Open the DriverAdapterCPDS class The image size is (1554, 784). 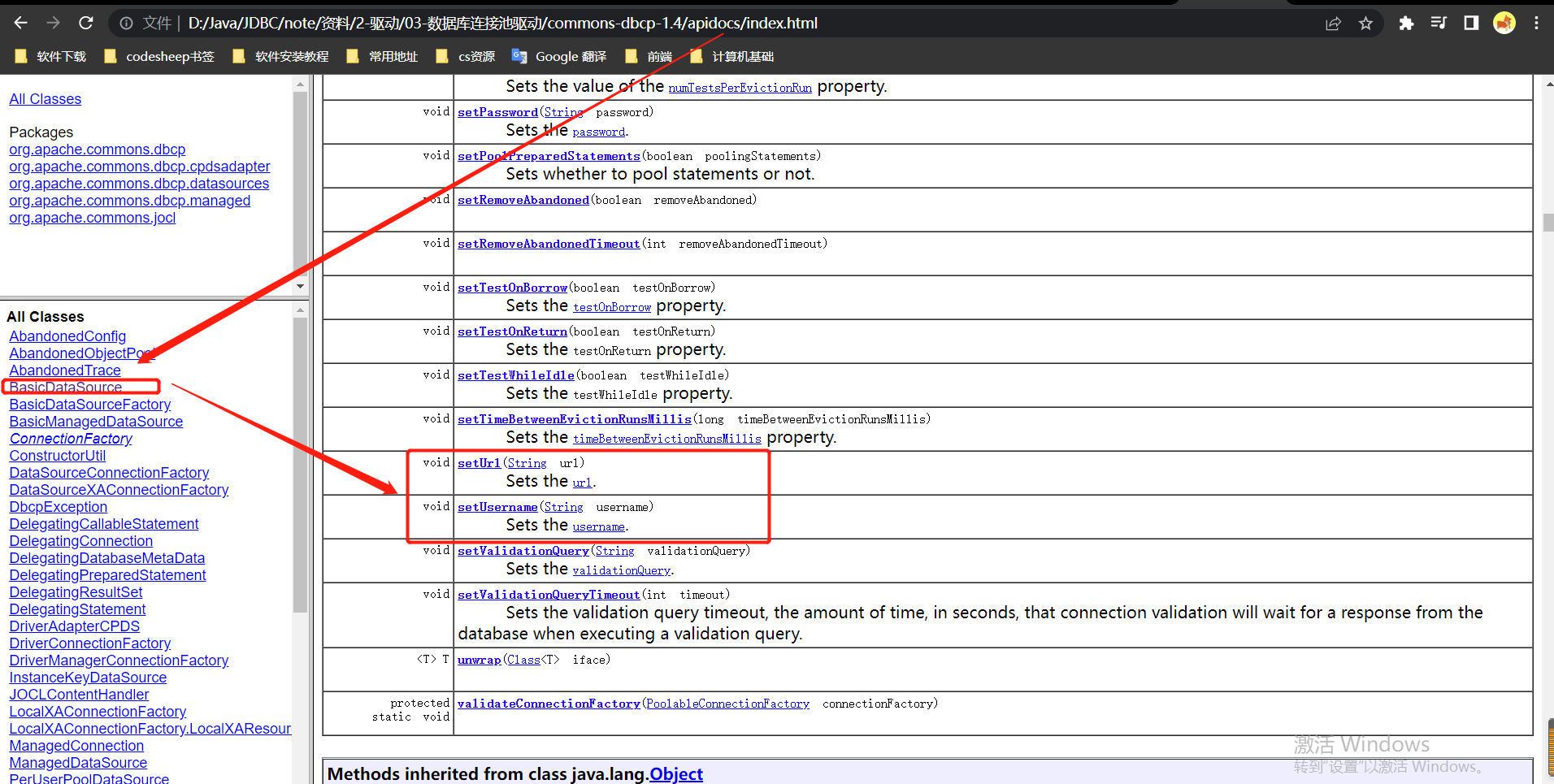point(75,626)
